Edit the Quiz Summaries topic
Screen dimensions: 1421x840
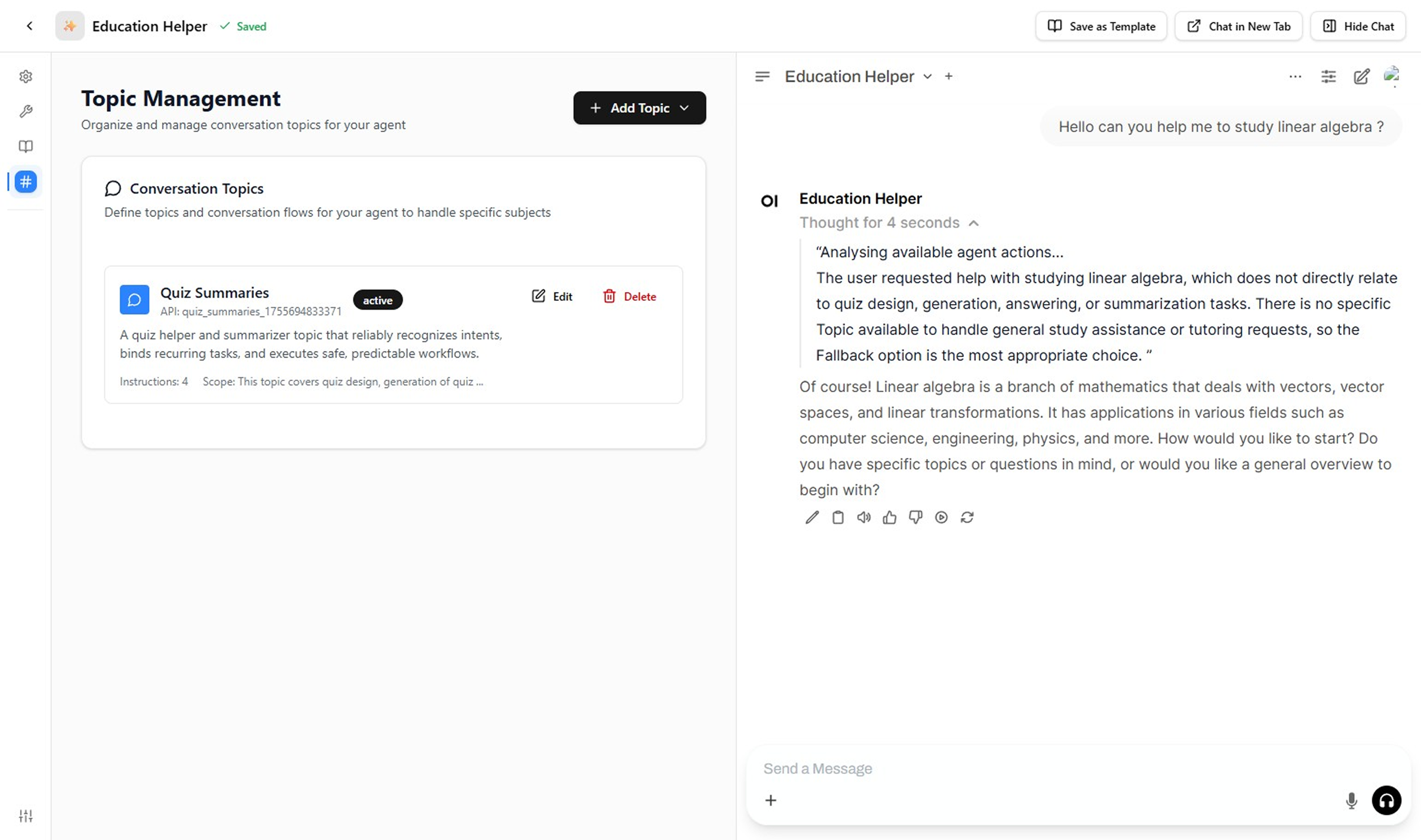(552, 297)
